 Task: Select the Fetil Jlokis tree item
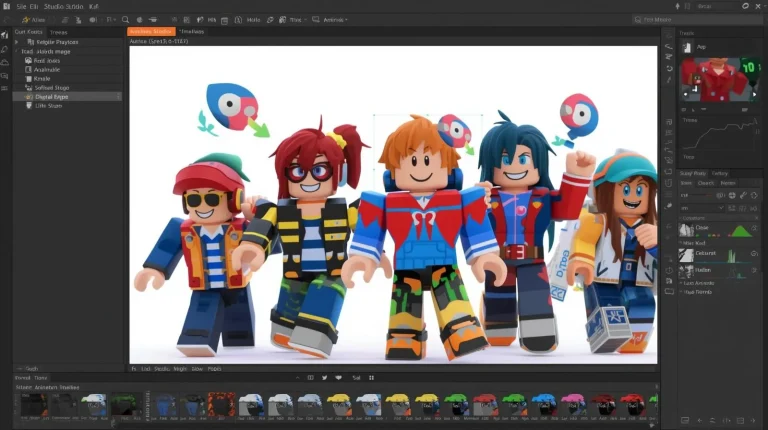point(47,61)
